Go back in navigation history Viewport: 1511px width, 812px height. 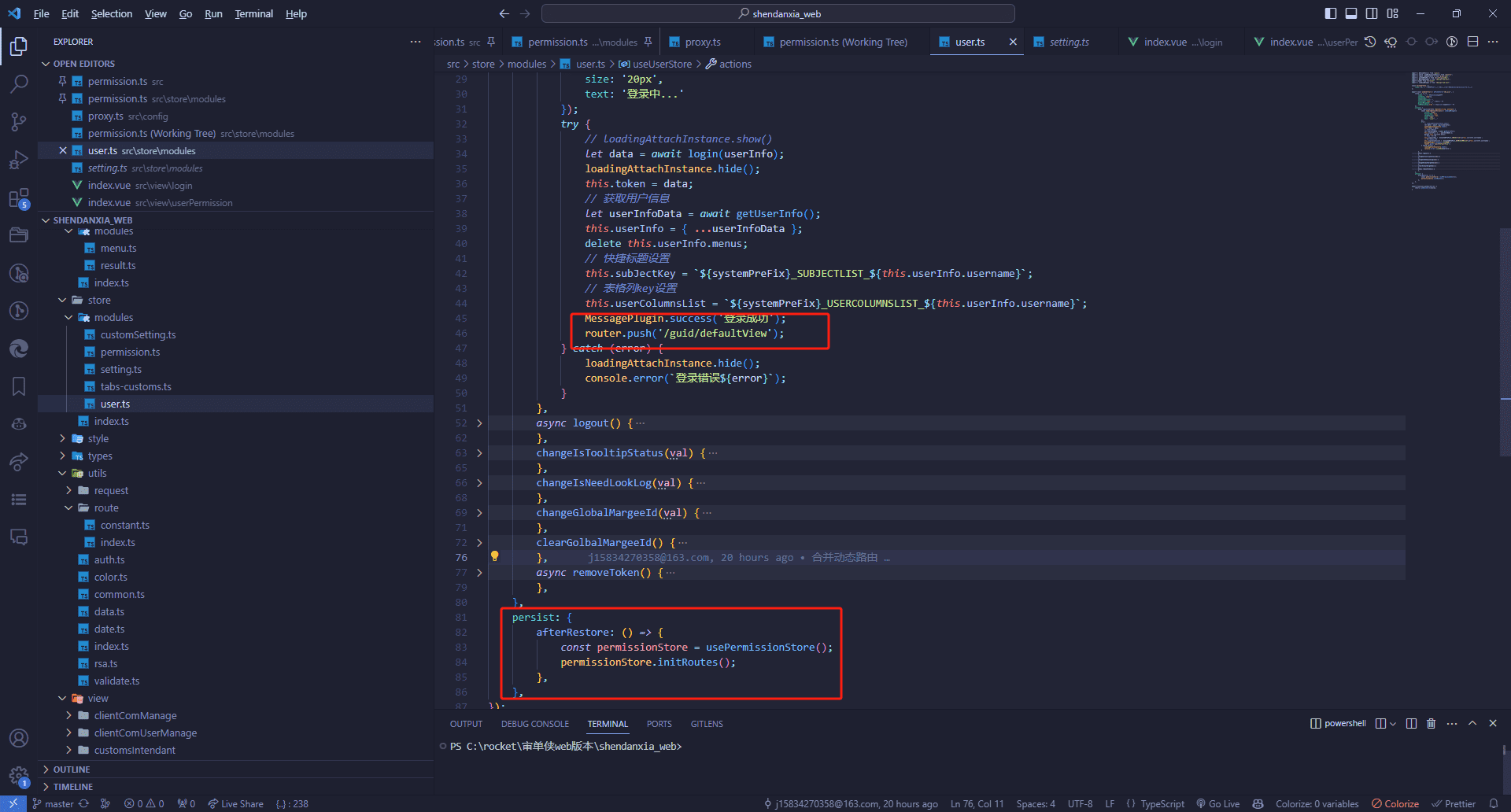point(504,13)
